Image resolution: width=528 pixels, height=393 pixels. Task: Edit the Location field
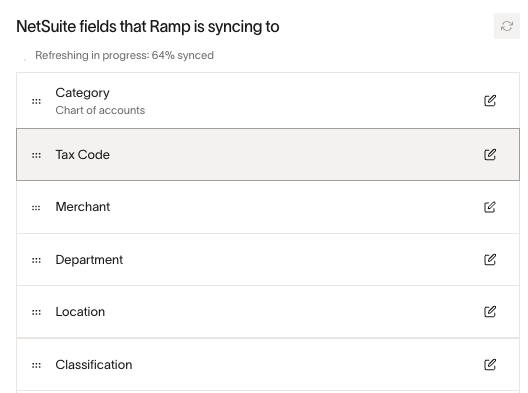(x=490, y=312)
